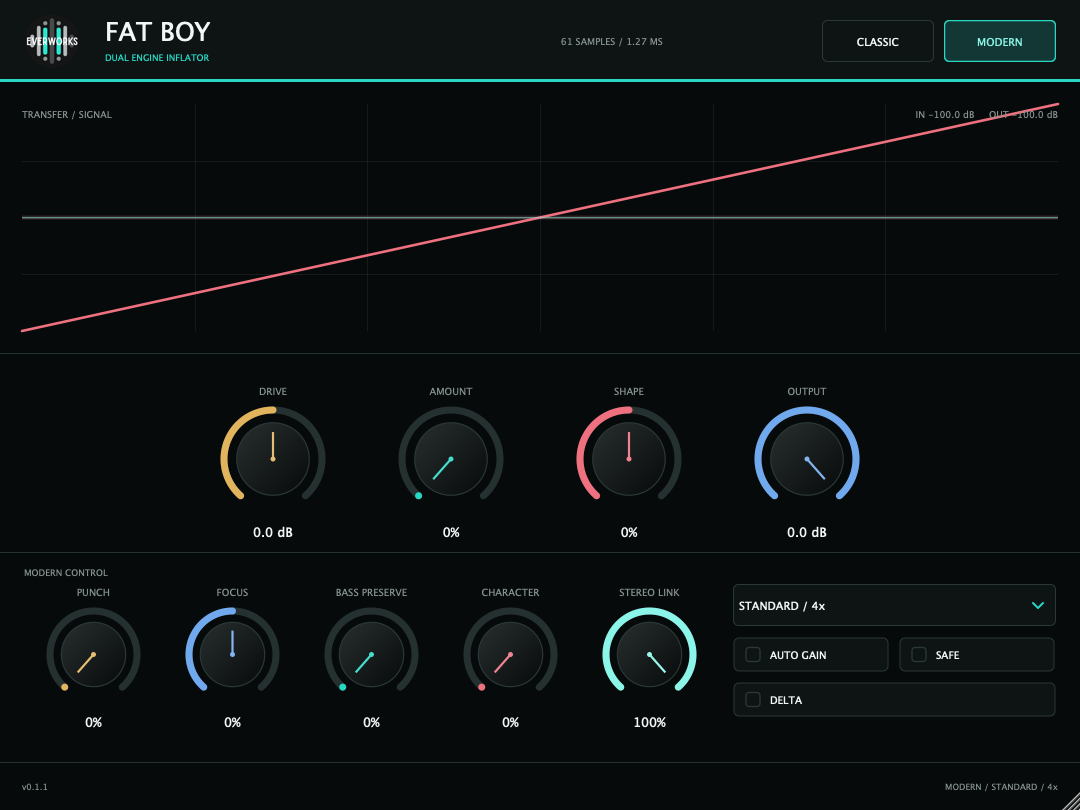This screenshot has height=810, width=1080.
Task: Click the Everworks logo icon
Action: point(52,41)
